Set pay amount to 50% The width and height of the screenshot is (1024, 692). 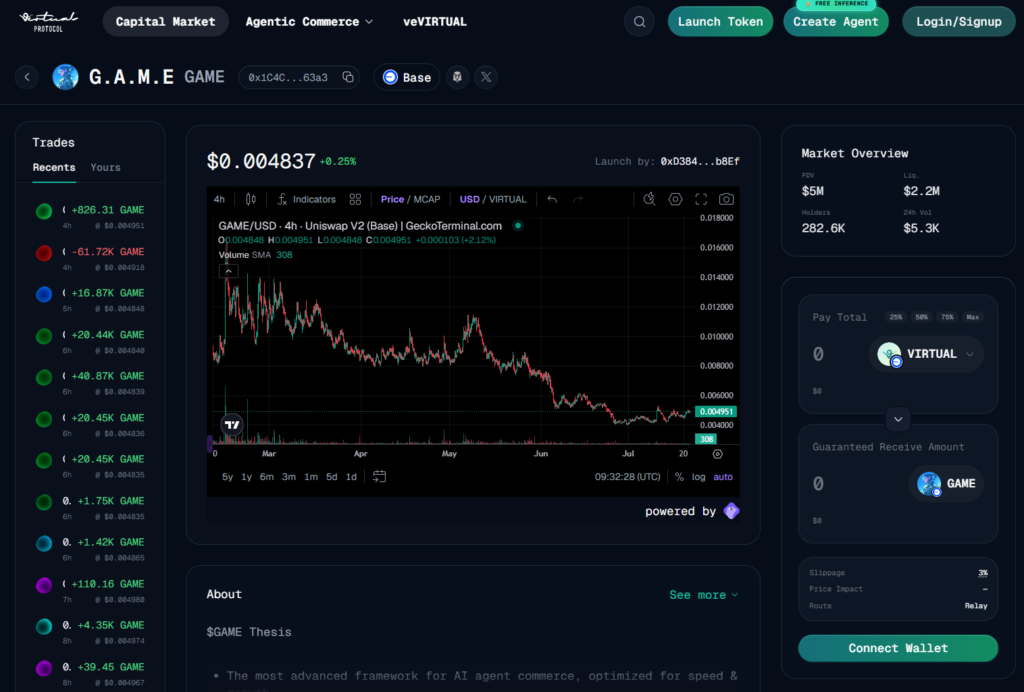921,317
